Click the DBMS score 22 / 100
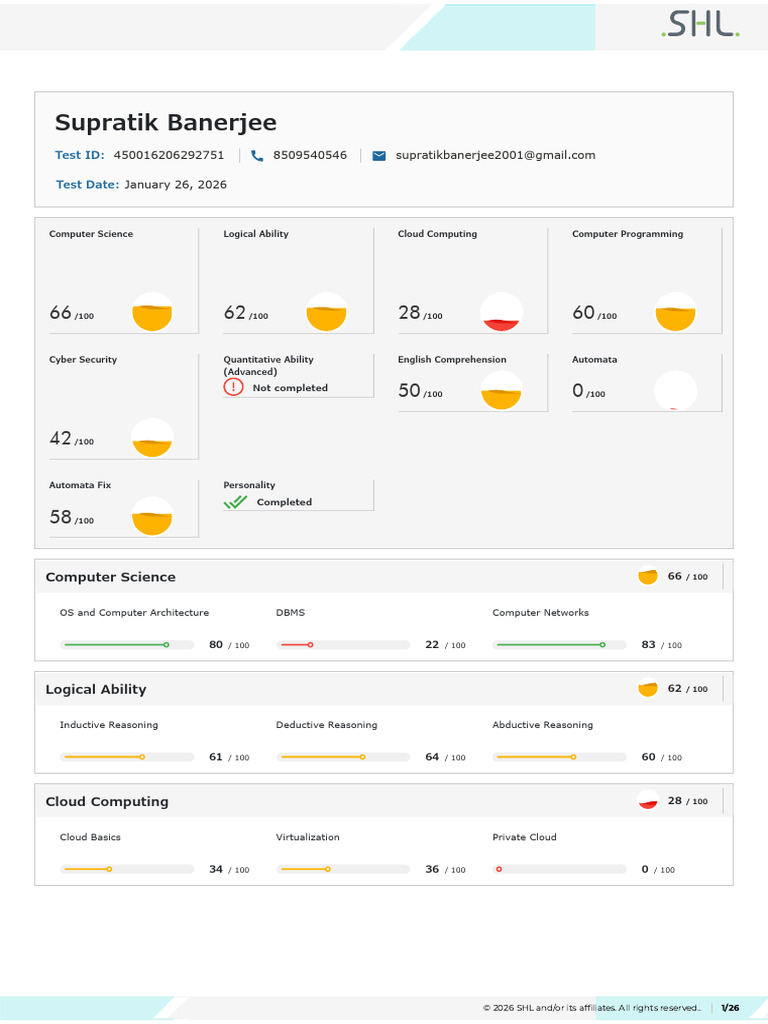Screen dimensions: 768x1024 coord(445,645)
